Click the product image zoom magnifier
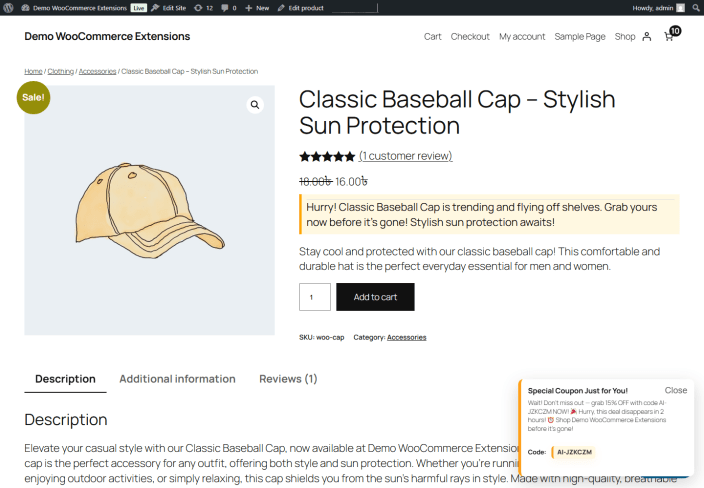Viewport: 704px width, 488px height. [x=255, y=105]
